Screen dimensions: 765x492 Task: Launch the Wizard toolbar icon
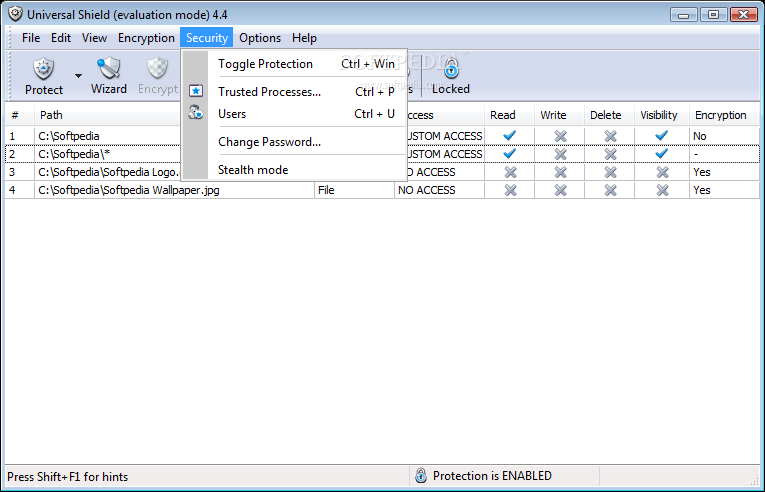click(x=109, y=68)
